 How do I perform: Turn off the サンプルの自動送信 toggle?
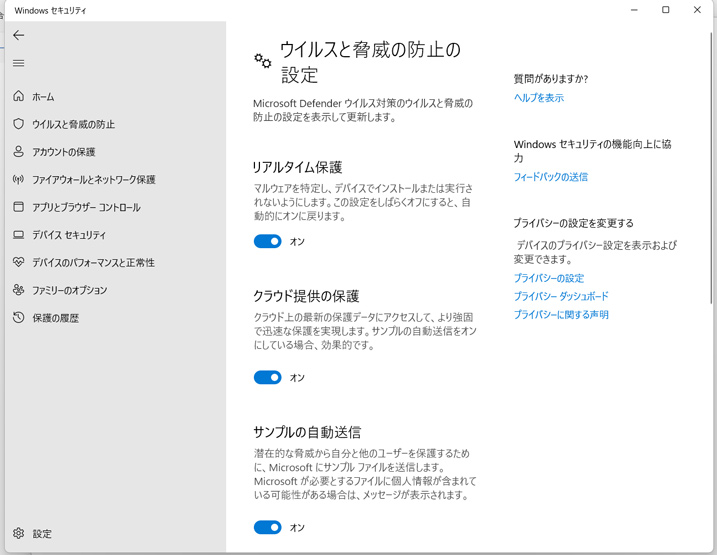pyautogui.click(x=268, y=528)
